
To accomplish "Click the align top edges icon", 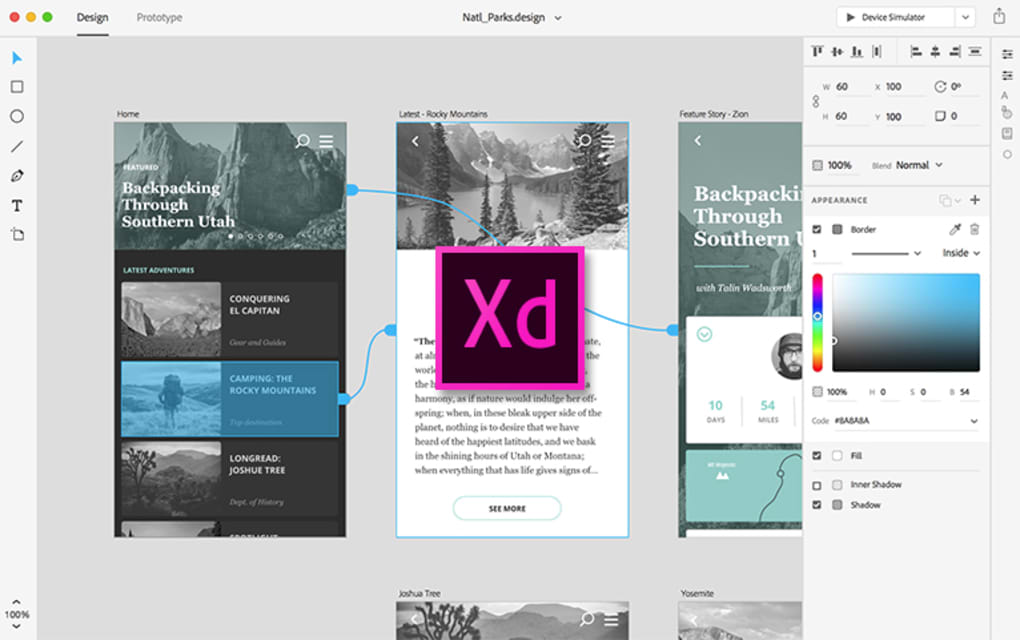I will coord(818,50).
